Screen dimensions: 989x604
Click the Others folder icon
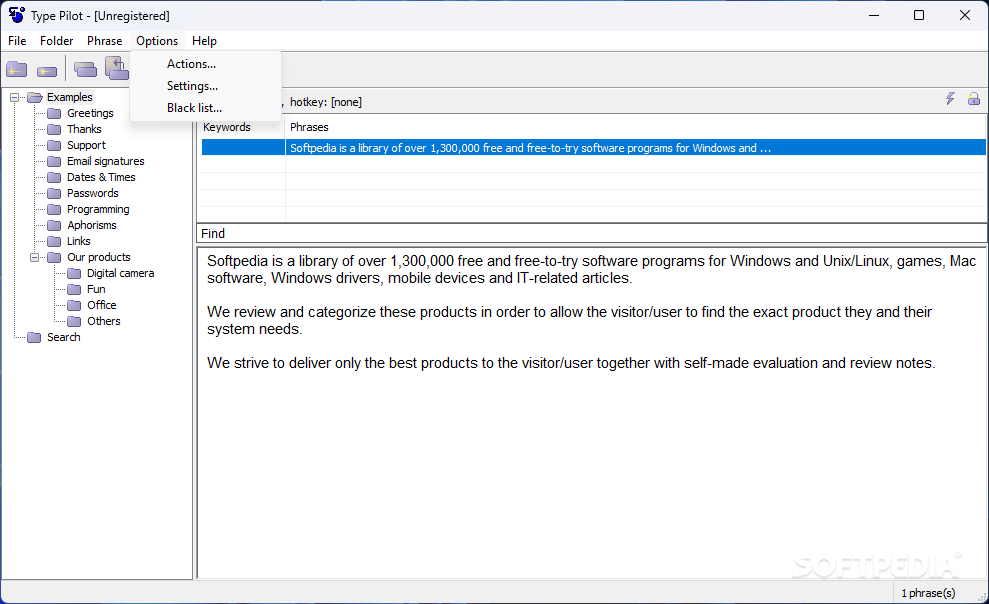pyautogui.click(x=74, y=321)
